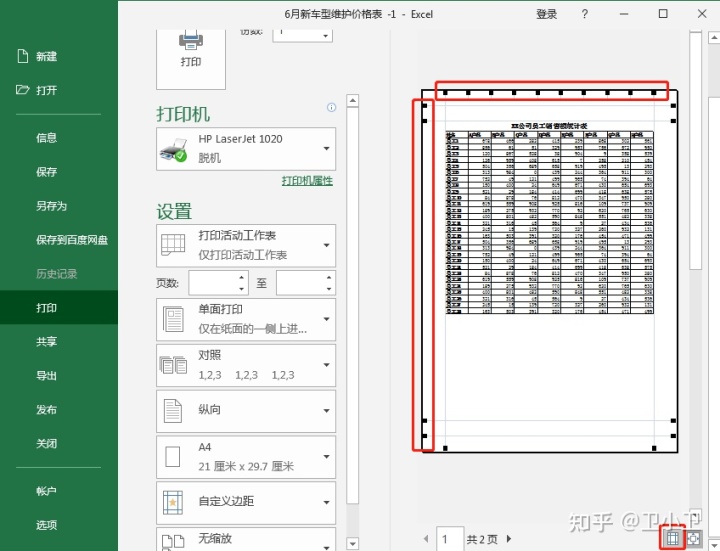Toggle the zoom to page button
This screenshot has height=551, width=720.
coord(693,538)
